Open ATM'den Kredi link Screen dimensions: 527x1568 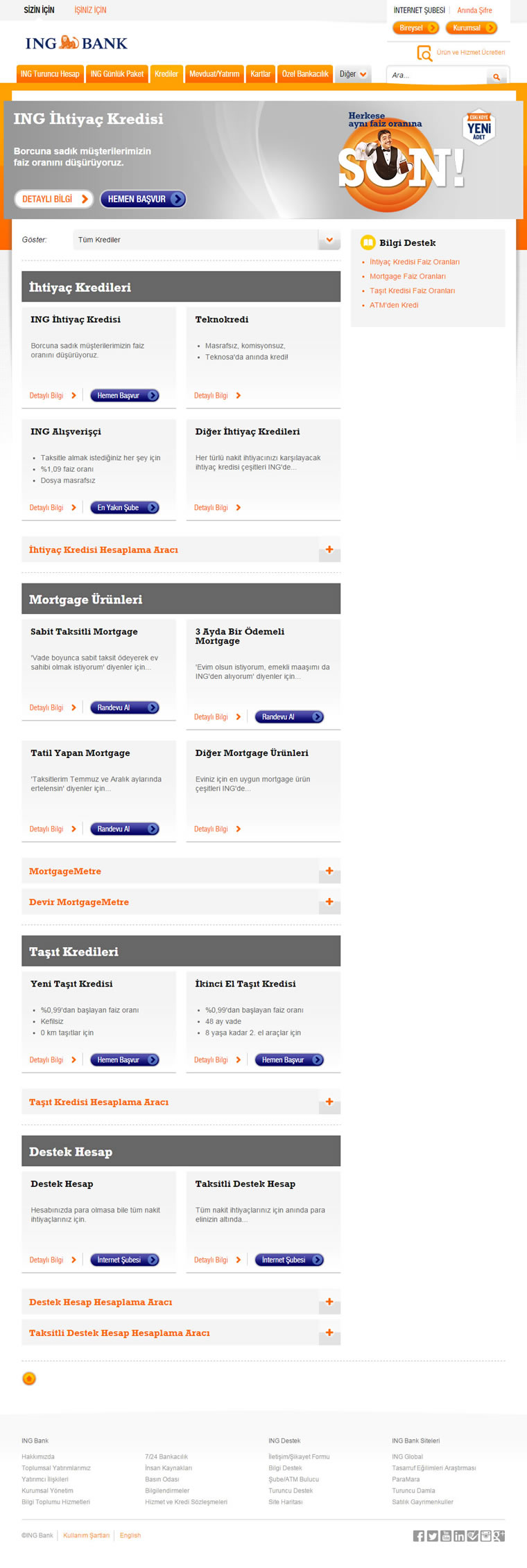coord(394,305)
